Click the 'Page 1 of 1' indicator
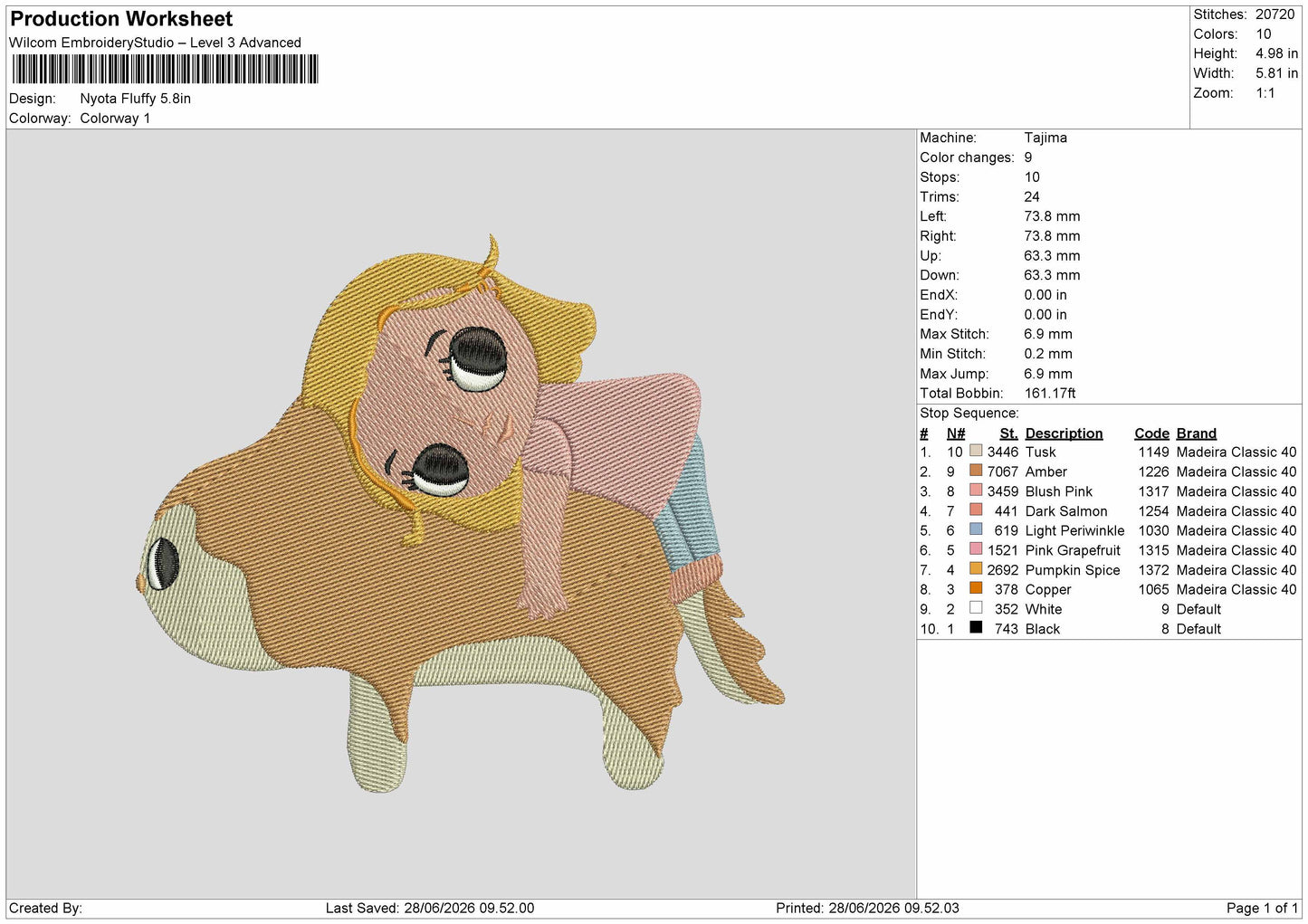 tap(1262, 908)
